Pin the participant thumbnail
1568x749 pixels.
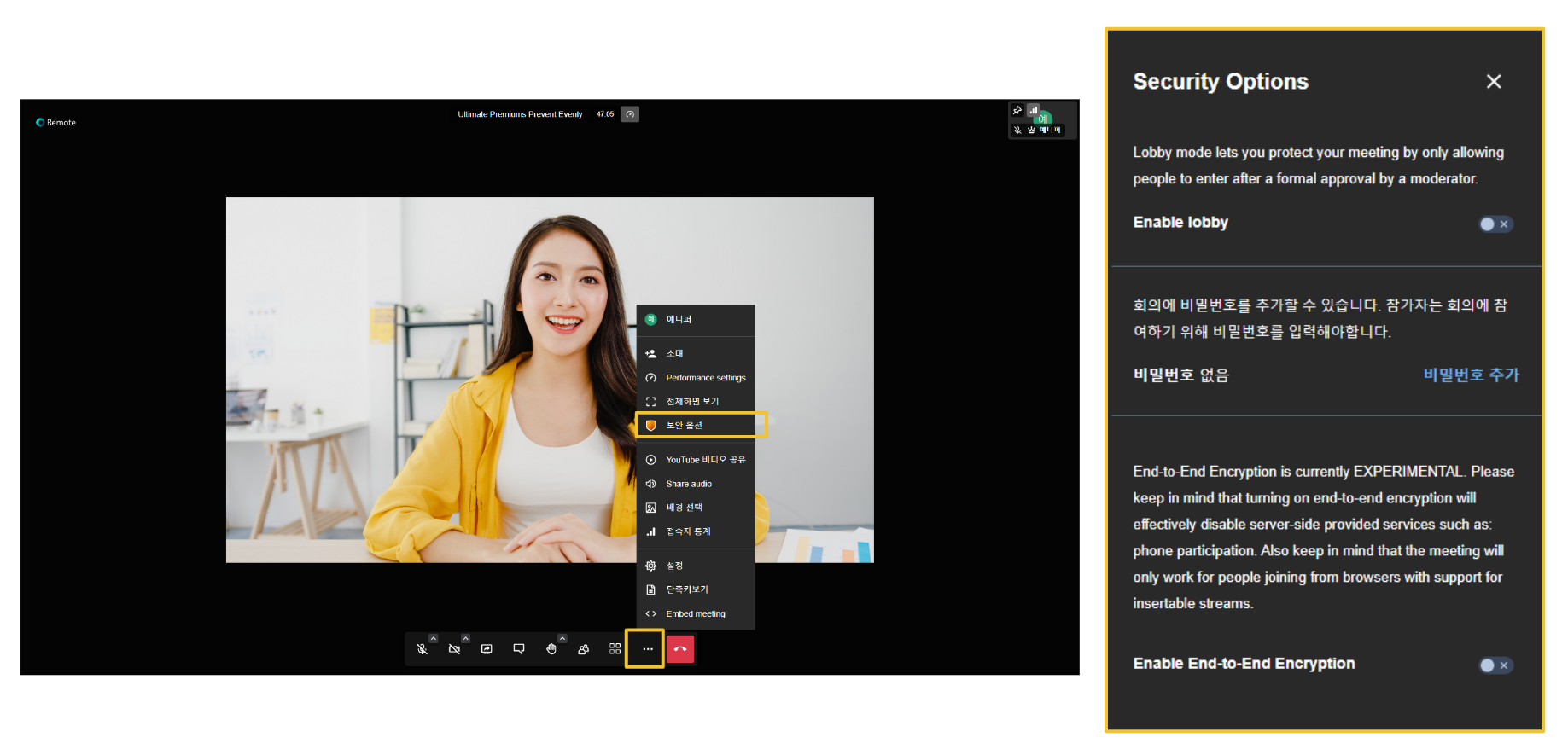click(x=1017, y=111)
